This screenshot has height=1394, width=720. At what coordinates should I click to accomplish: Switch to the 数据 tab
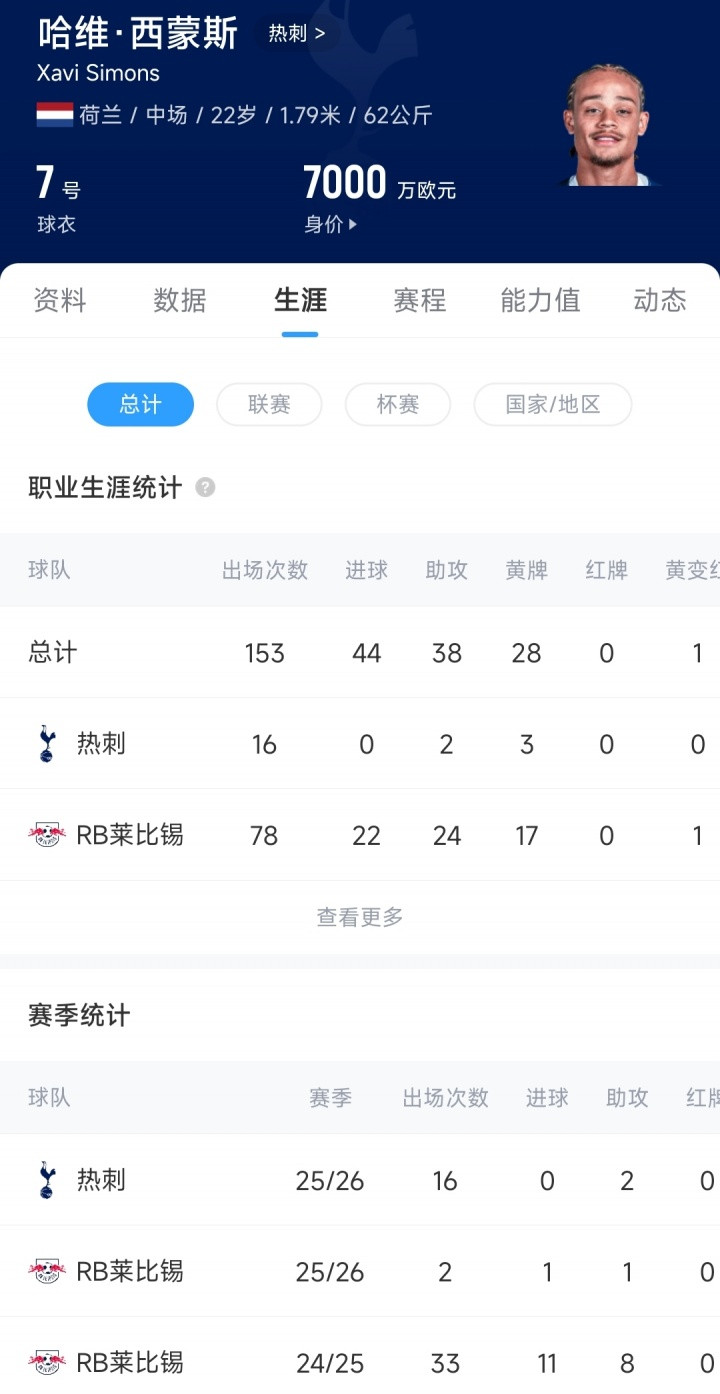[180, 300]
